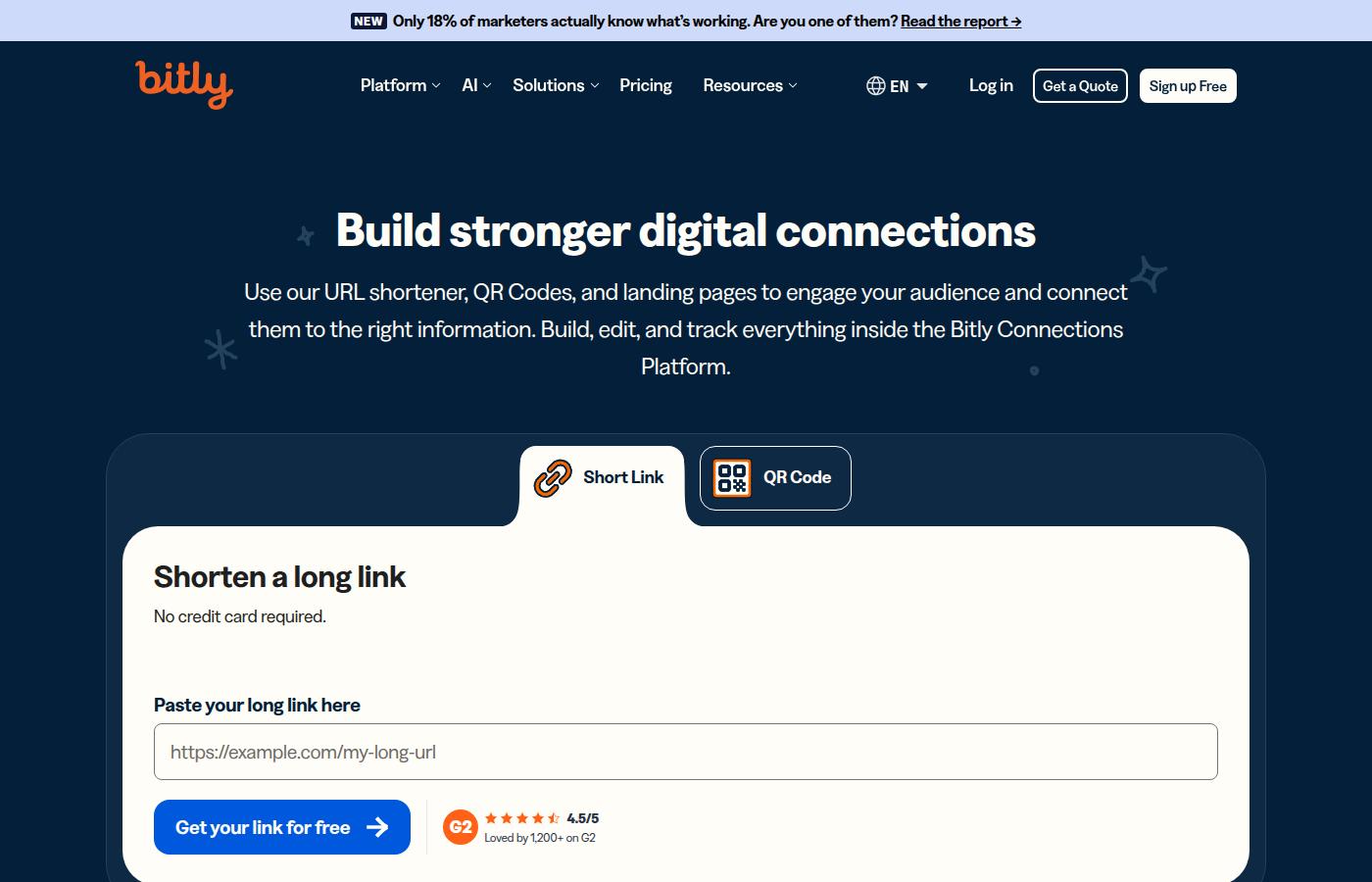The width and height of the screenshot is (1372, 882).
Task: Open the Pricing page
Action: (x=646, y=85)
